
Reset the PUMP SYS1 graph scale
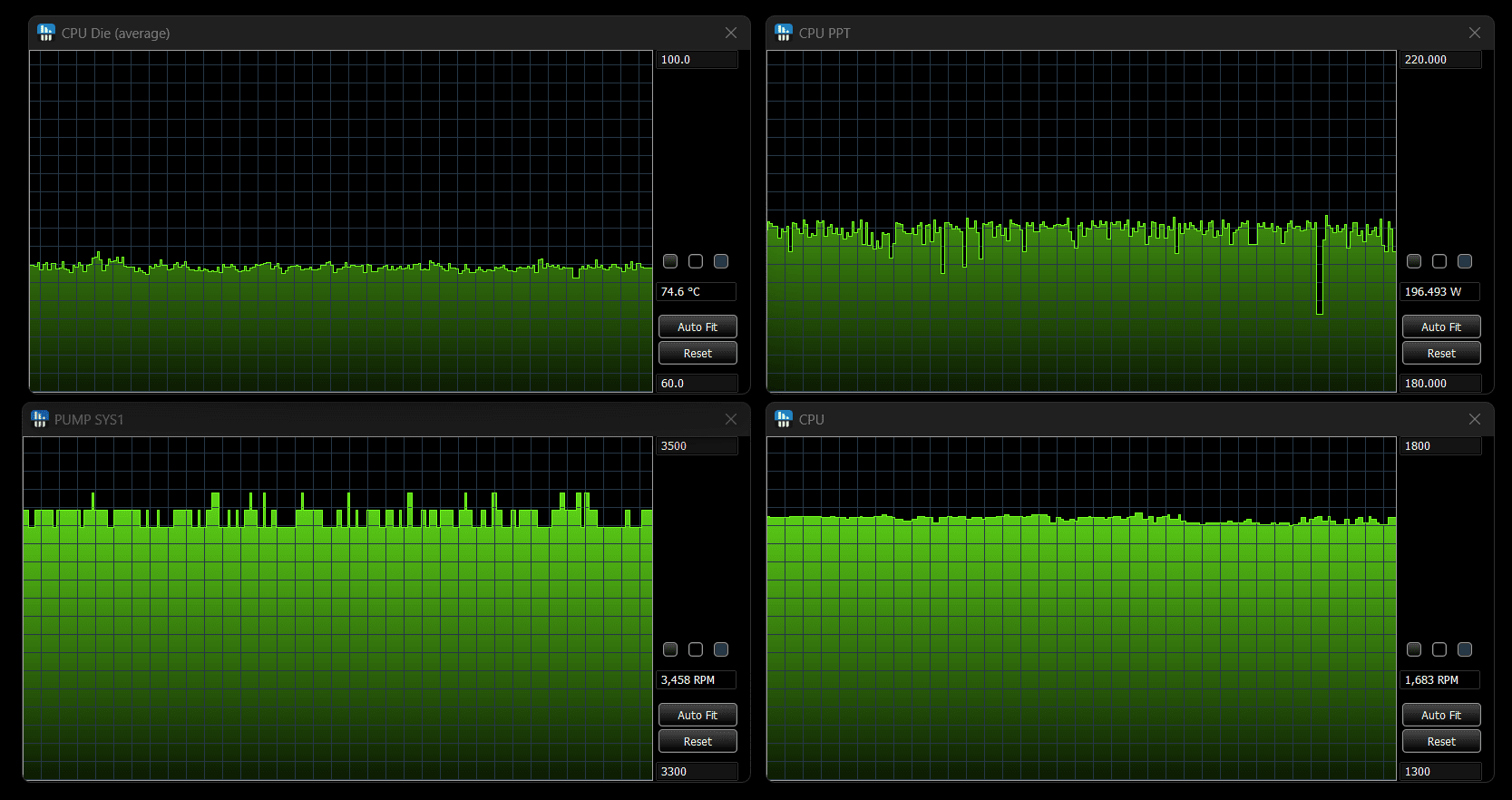(x=697, y=741)
